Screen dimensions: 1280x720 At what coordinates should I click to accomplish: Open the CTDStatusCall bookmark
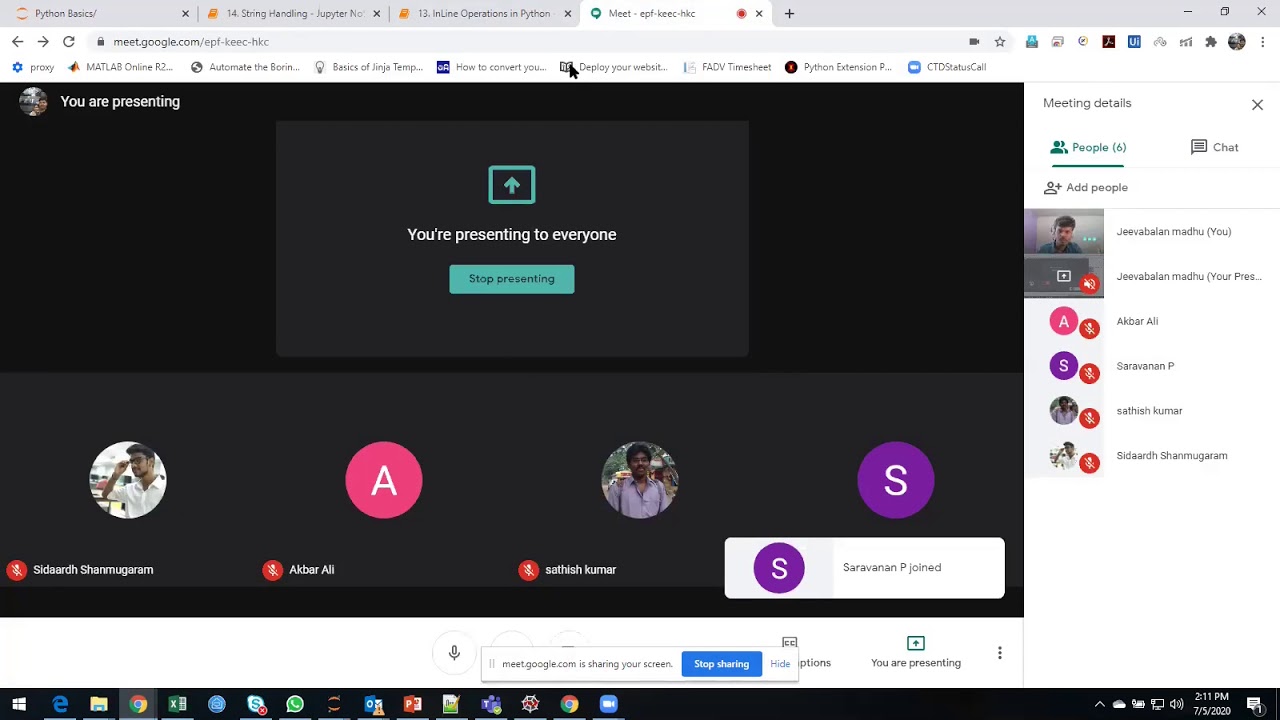947,67
